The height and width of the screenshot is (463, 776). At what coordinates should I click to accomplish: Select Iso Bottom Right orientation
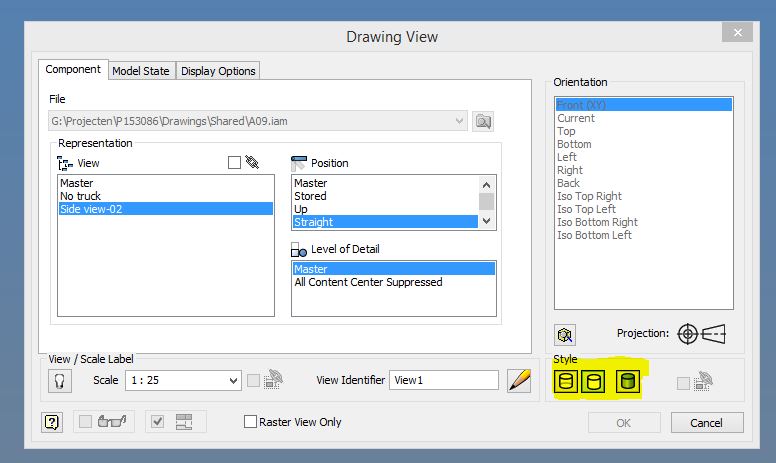pos(643,222)
